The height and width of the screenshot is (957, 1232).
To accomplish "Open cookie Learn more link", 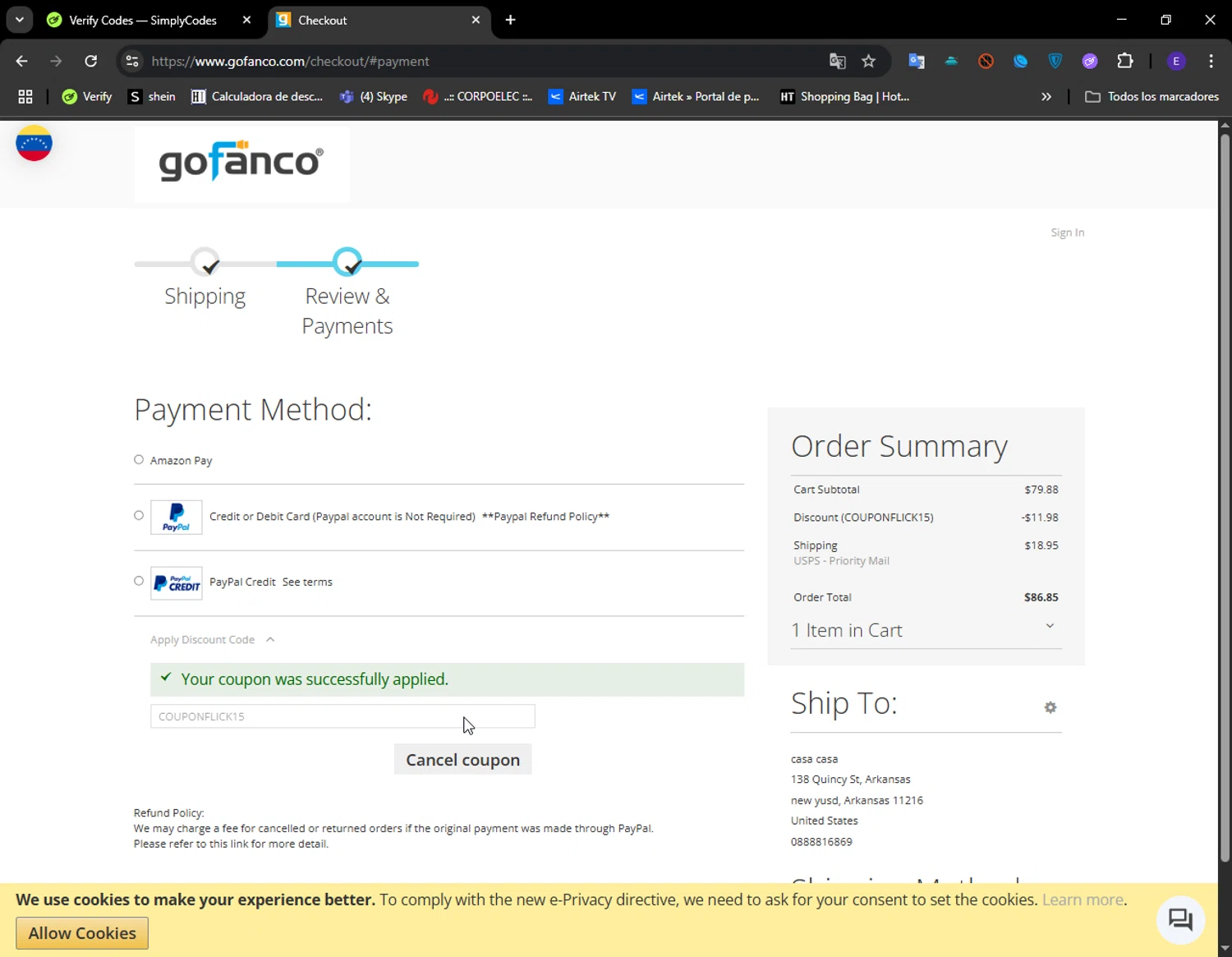I will [x=1083, y=899].
